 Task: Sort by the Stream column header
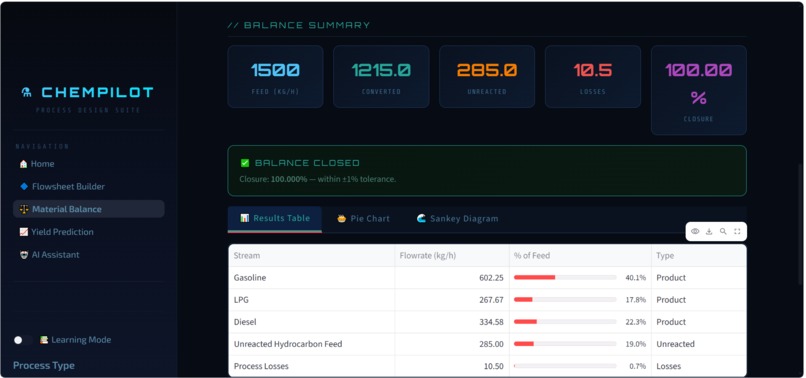point(312,256)
